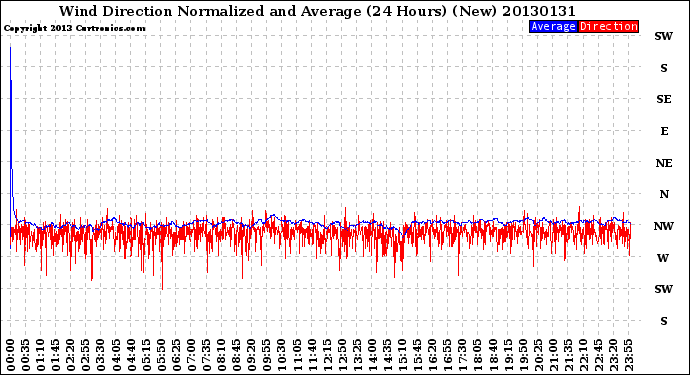Click the 22:10 time axis label
This screenshot has height=375, width=690.
(x=583, y=355)
